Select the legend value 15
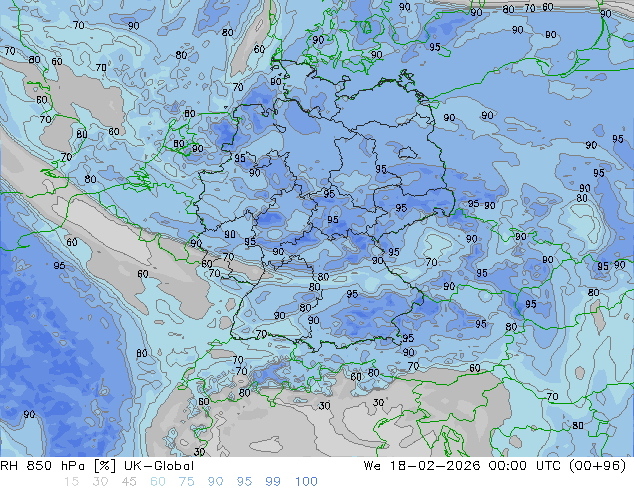634x490 pixels. pyautogui.click(x=71, y=482)
